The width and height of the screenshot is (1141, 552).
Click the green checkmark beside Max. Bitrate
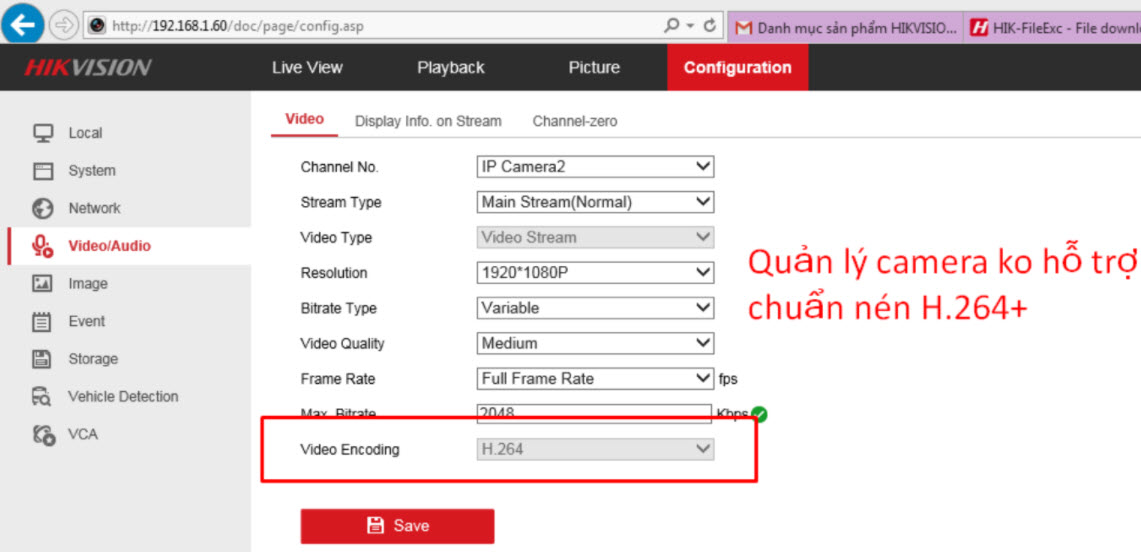pyautogui.click(x=759, y=414)
